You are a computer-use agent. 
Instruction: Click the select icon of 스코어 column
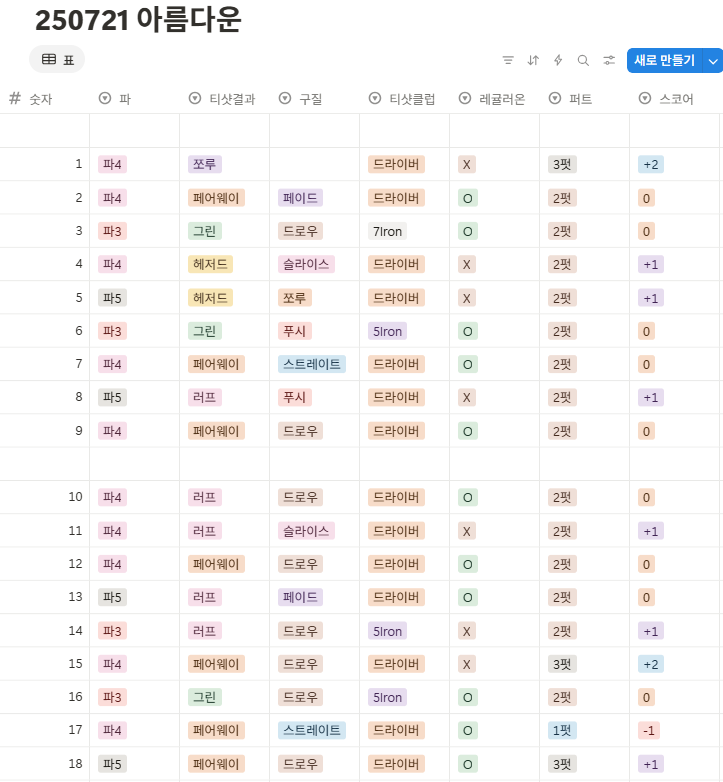(x=645, y=98)
